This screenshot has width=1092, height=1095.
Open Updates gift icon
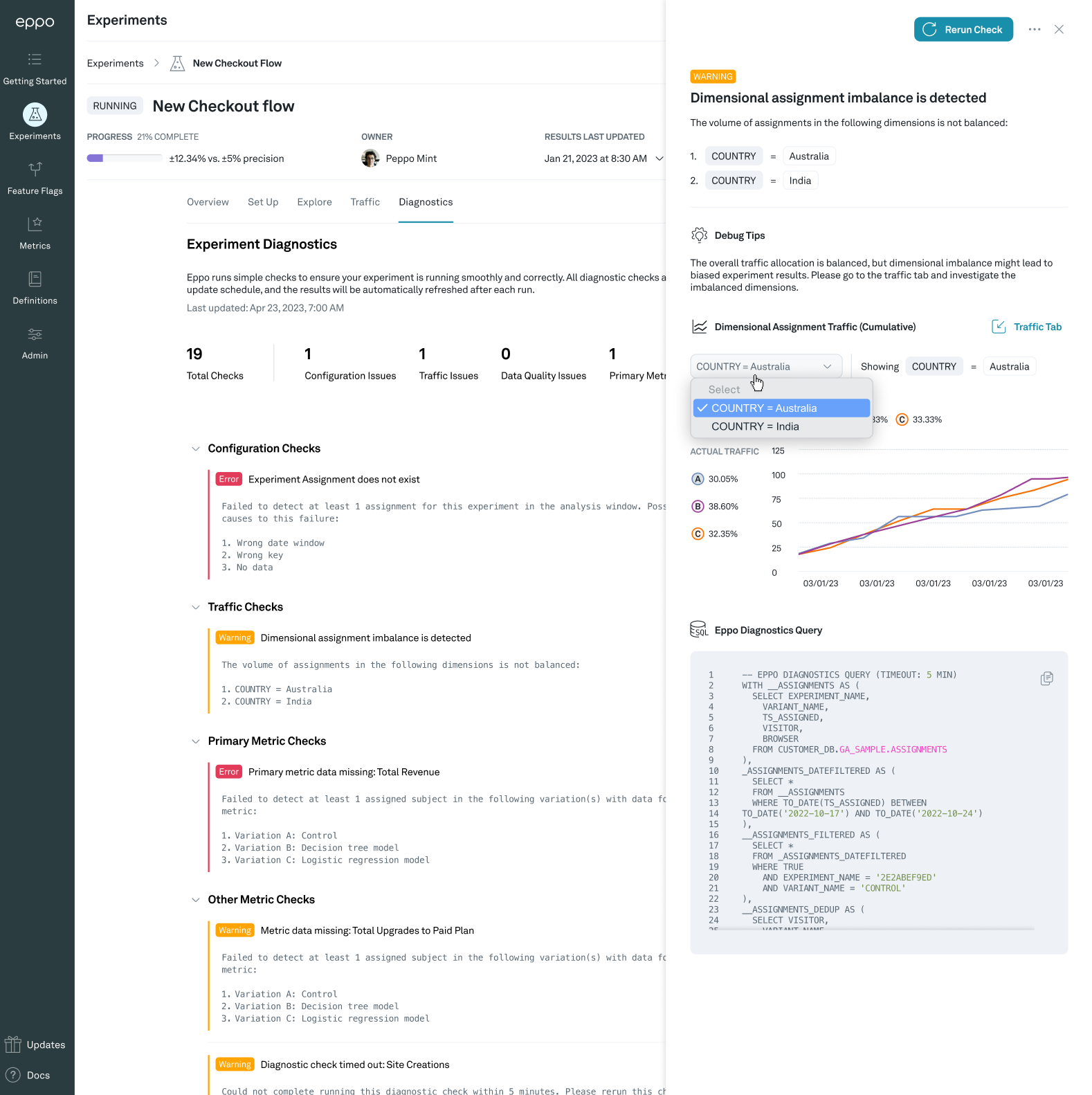pyautogui.click(x=13, y=1044)
